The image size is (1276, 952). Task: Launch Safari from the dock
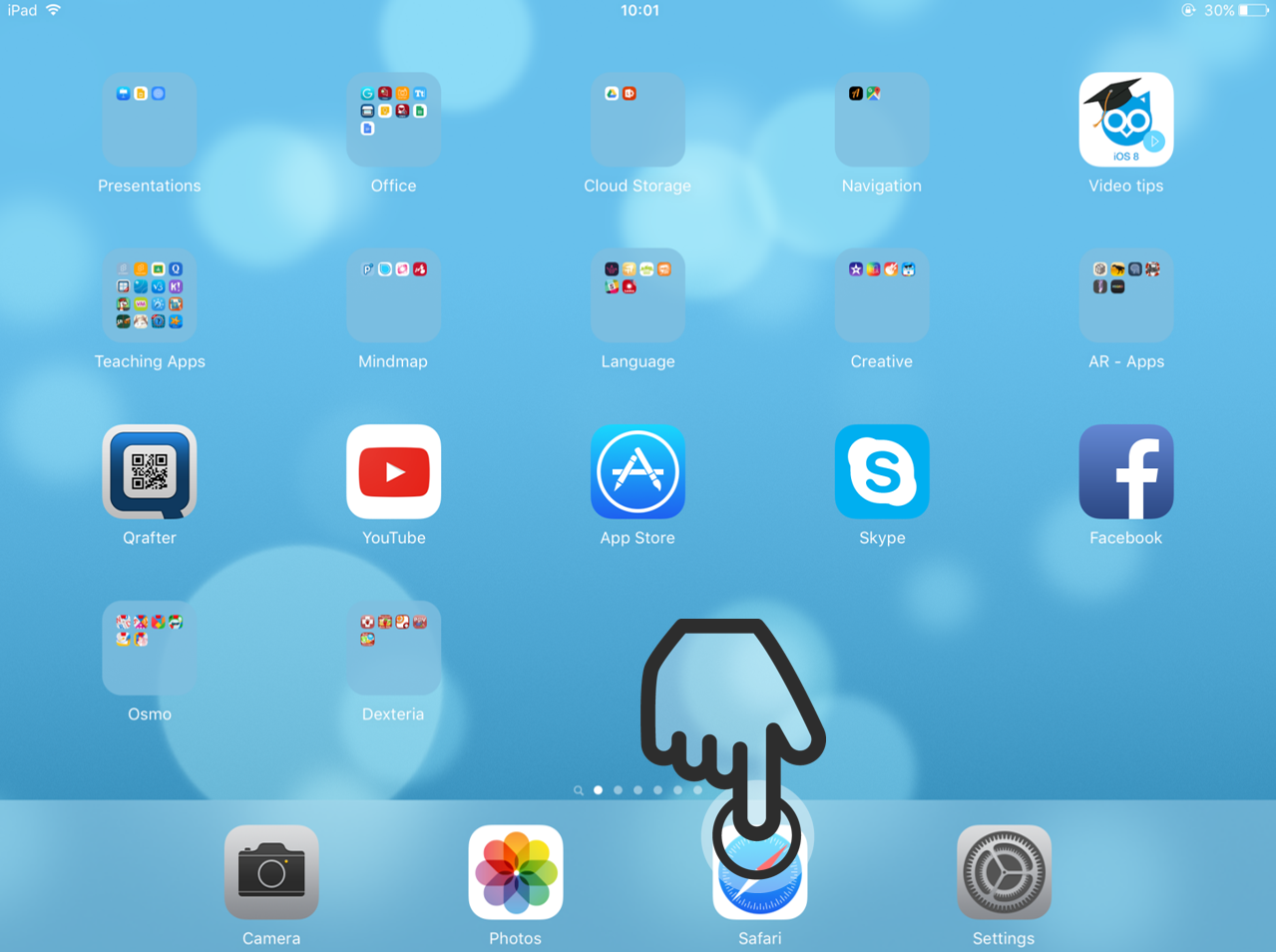(x=760, y=872)
